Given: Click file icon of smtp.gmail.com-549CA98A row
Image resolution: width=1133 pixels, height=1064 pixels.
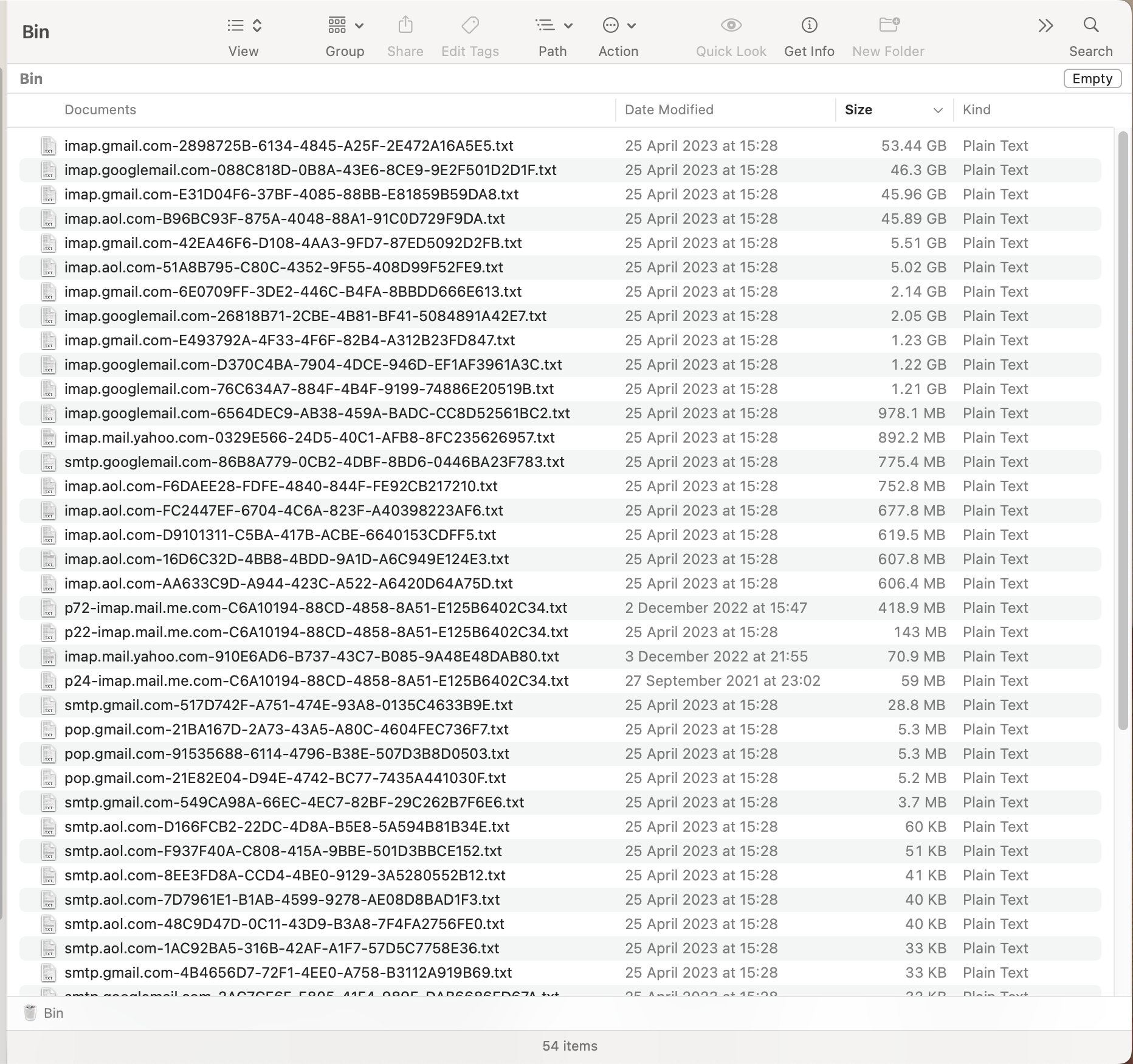Looking at the screenshot, I should click(x=49, y=803).
